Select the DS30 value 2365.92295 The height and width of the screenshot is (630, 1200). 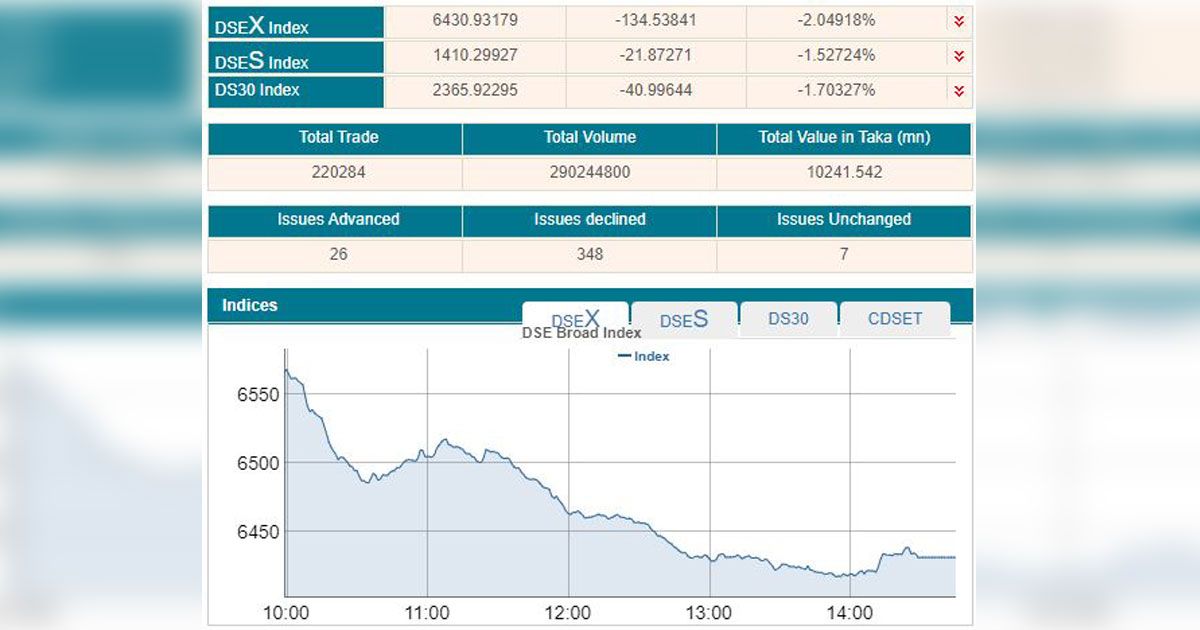(x=475, y=90)
